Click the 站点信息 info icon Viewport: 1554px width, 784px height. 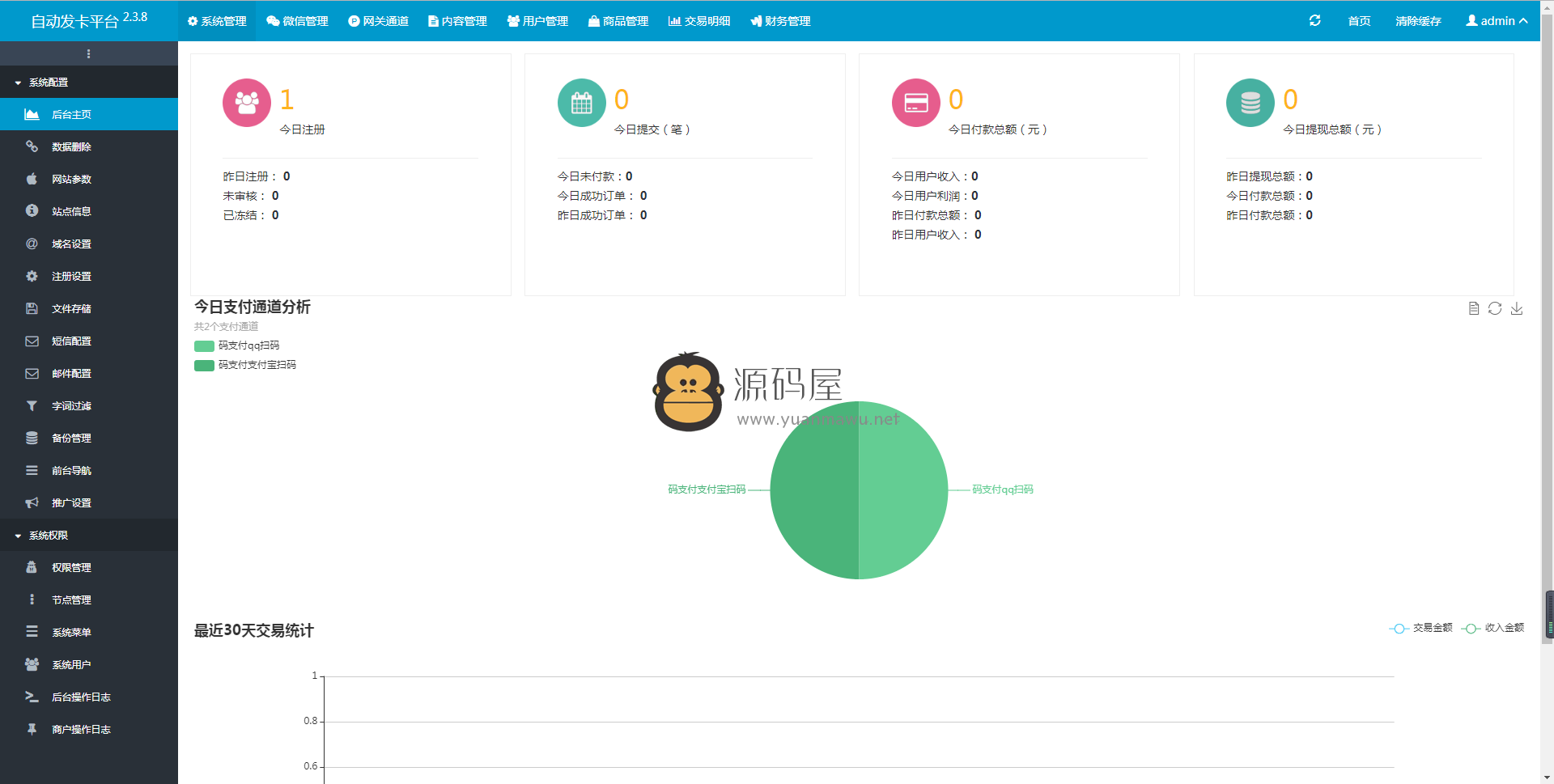coord(32,211)
